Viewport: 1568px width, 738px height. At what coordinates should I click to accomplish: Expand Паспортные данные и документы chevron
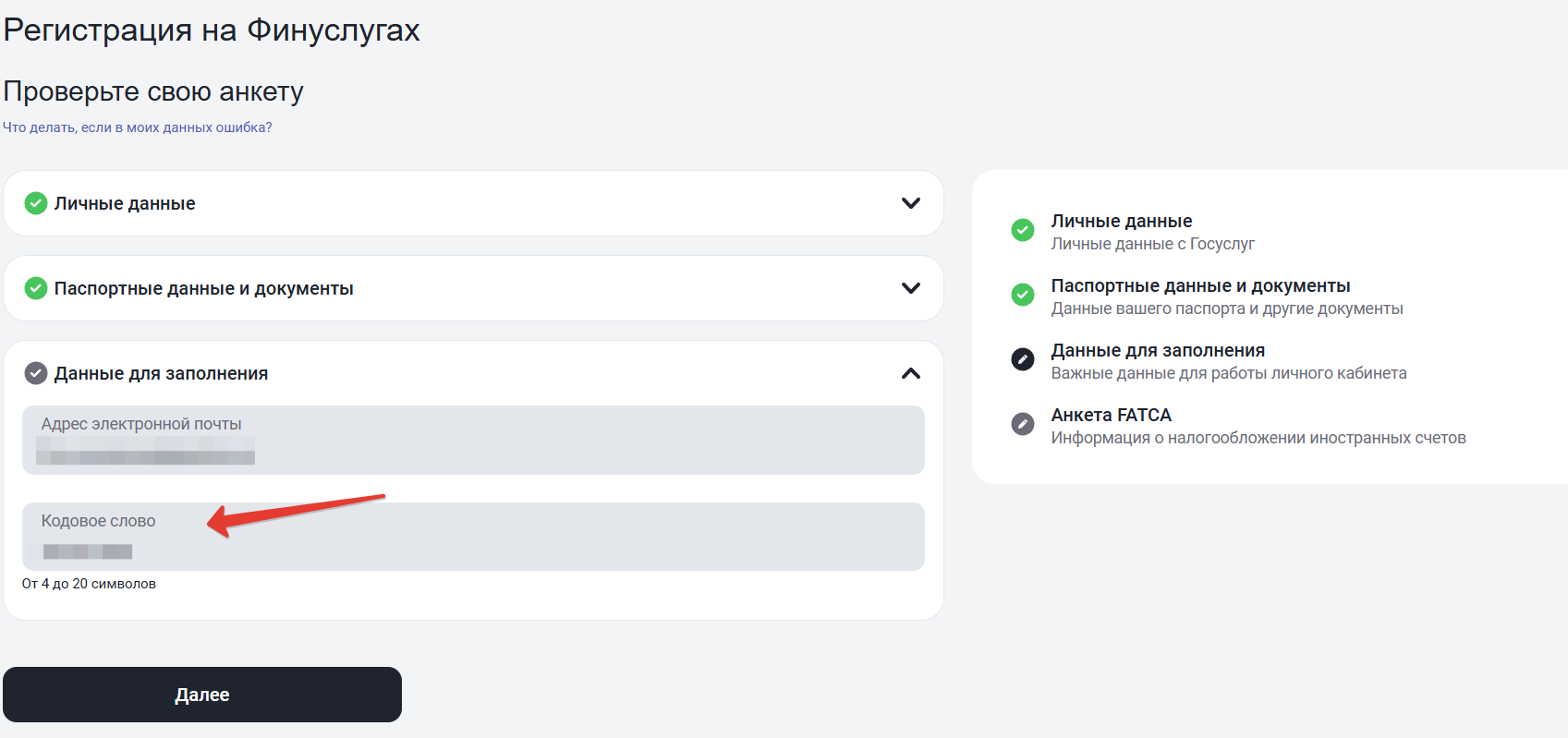click(910, 288)
